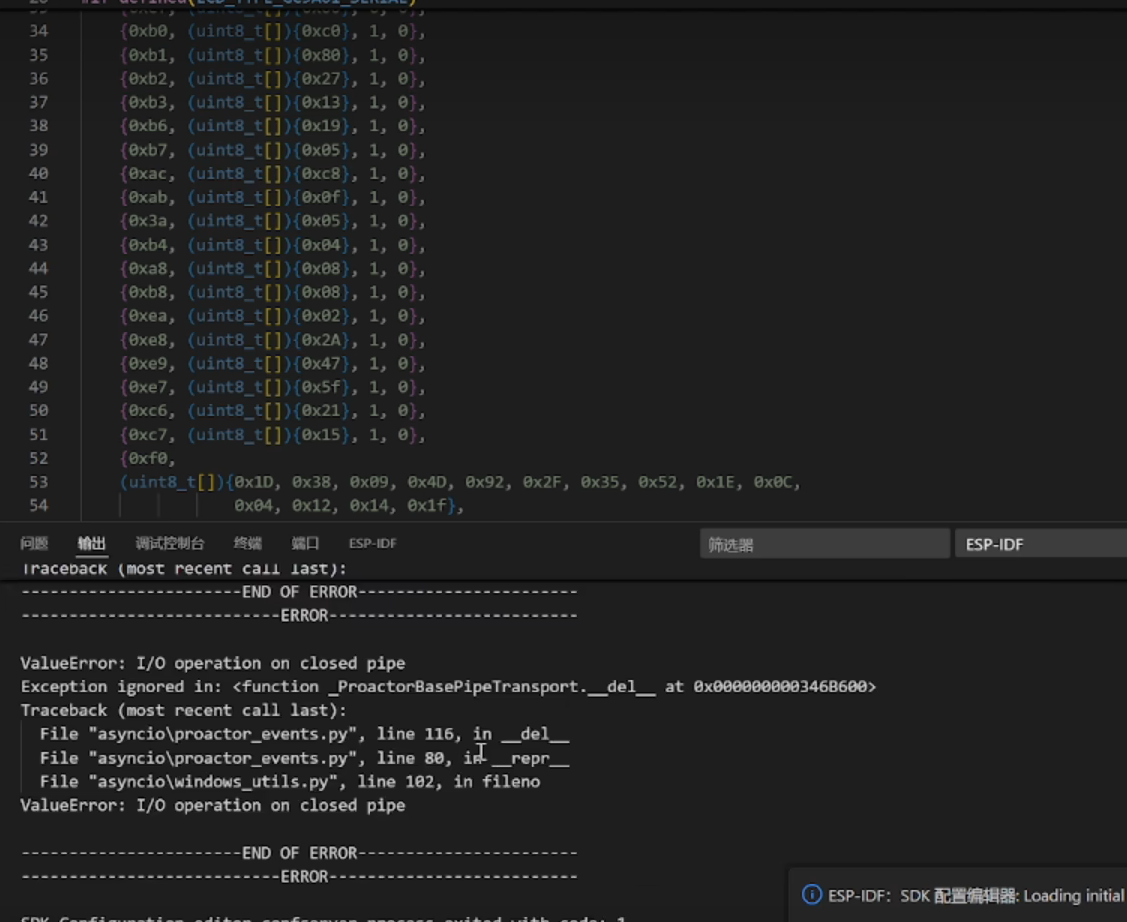Click the code line starting with {0xb7
Screen dimensions: 1127x922
tap(272, 149)
